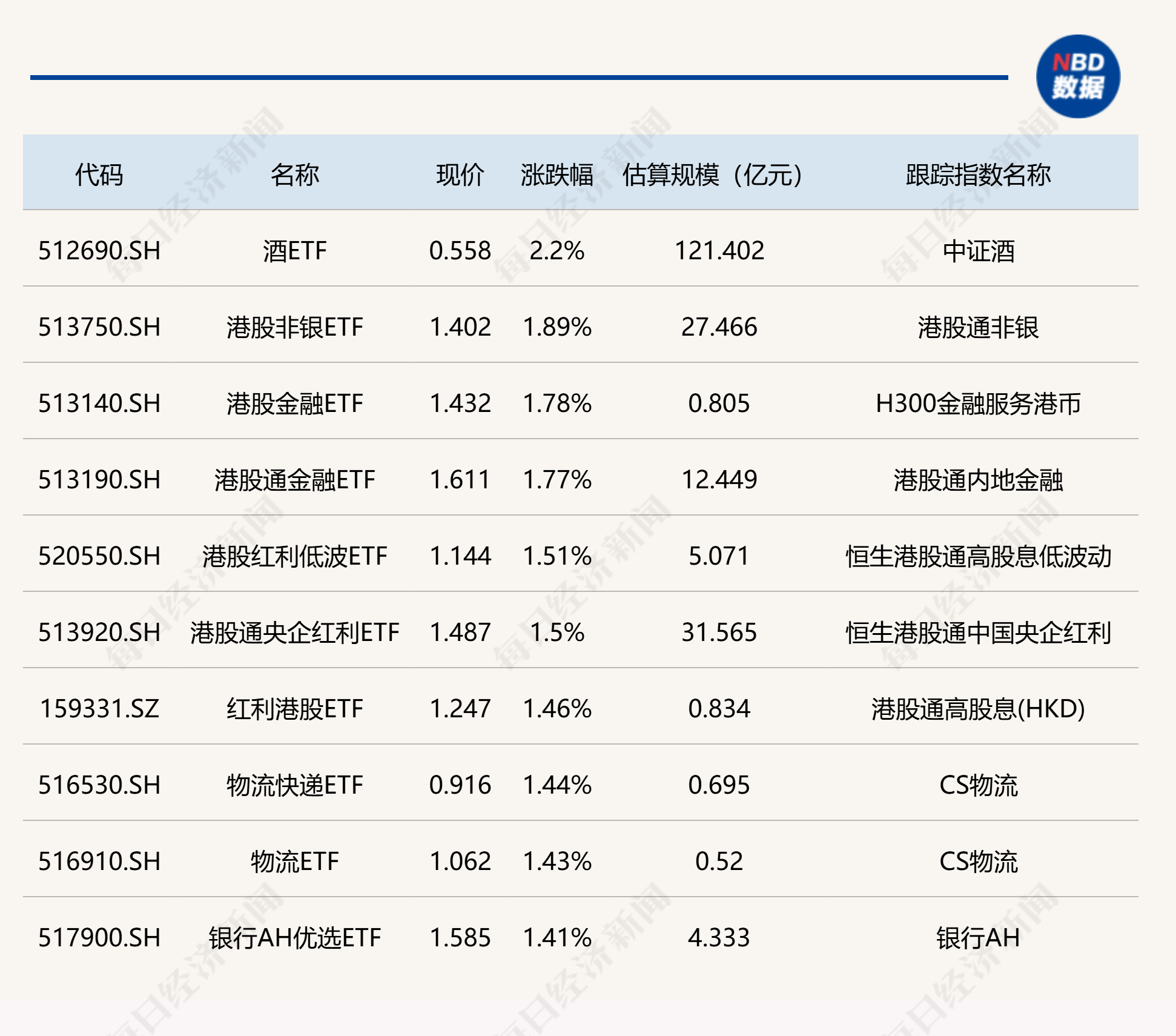
Task: Select the 512690.SH code cell
Action: coord(99,250)
